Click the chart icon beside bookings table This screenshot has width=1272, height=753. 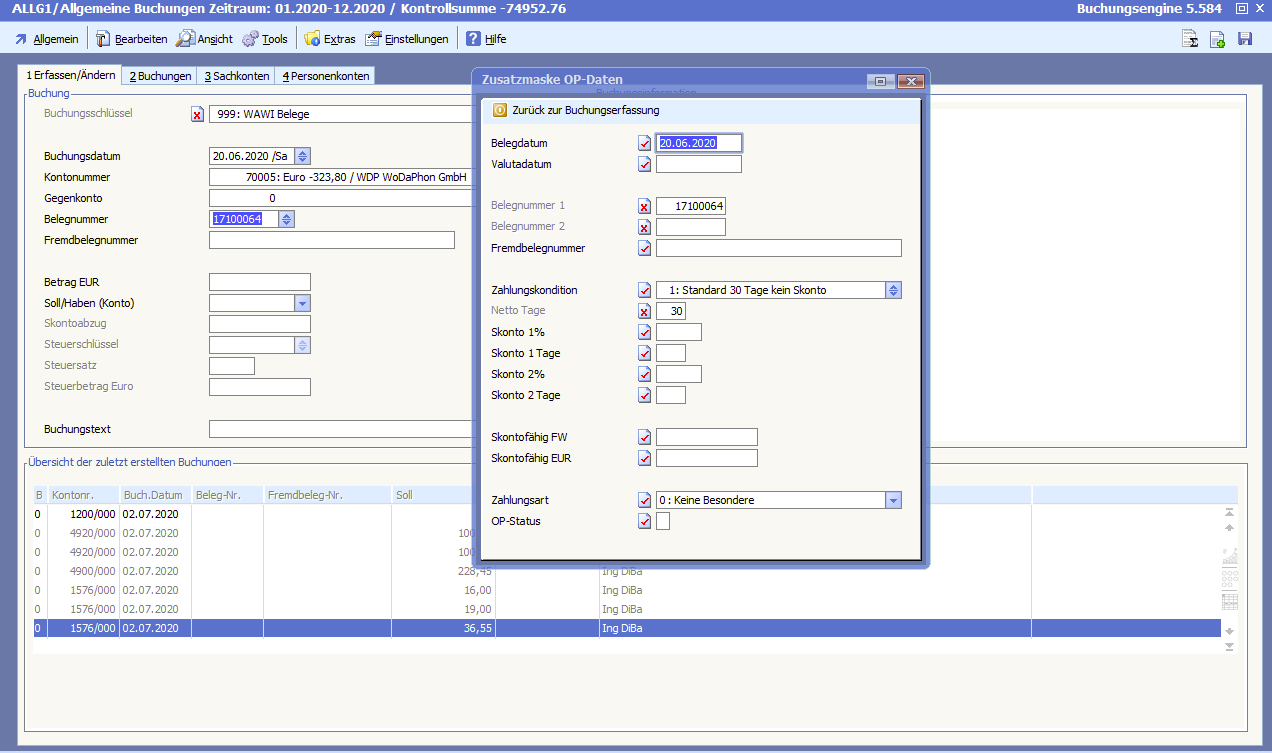click(1229, 556)
